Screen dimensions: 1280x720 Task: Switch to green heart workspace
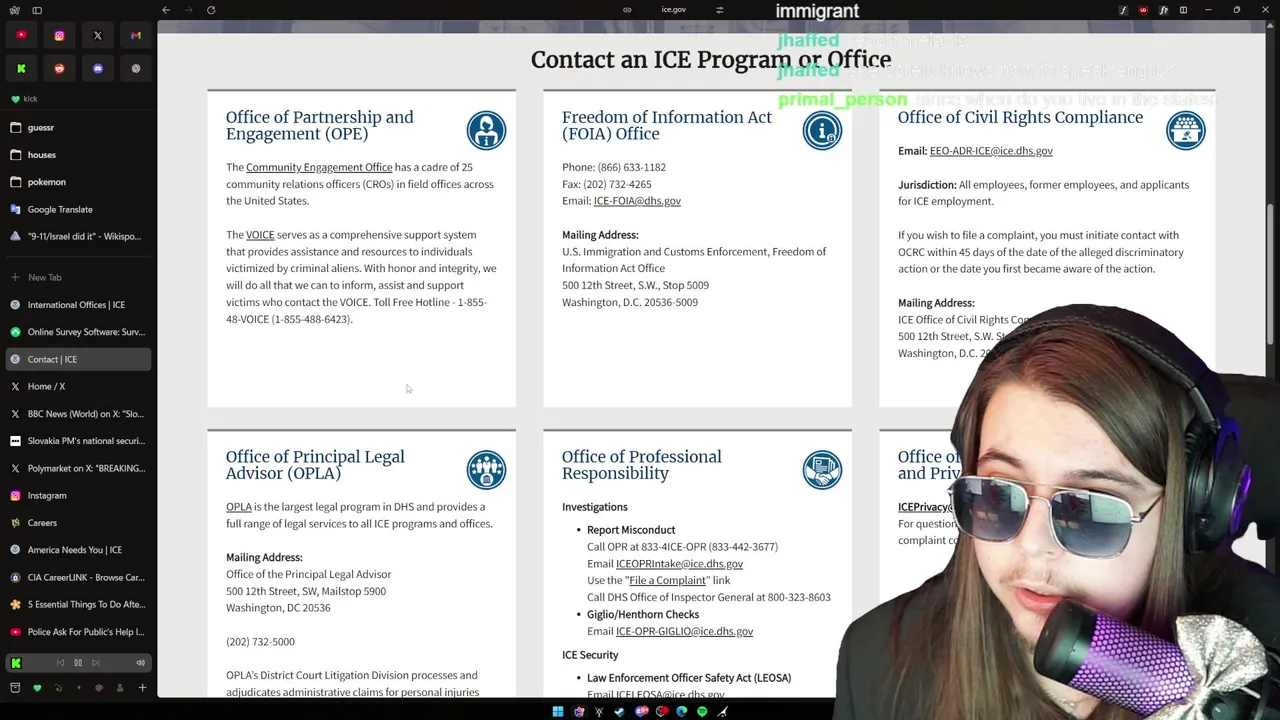coord(37,688)
